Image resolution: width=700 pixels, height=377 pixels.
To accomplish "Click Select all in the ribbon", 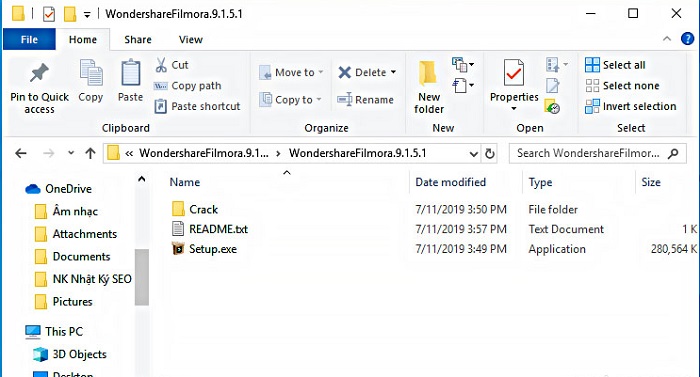I will (x=615, y=65).
